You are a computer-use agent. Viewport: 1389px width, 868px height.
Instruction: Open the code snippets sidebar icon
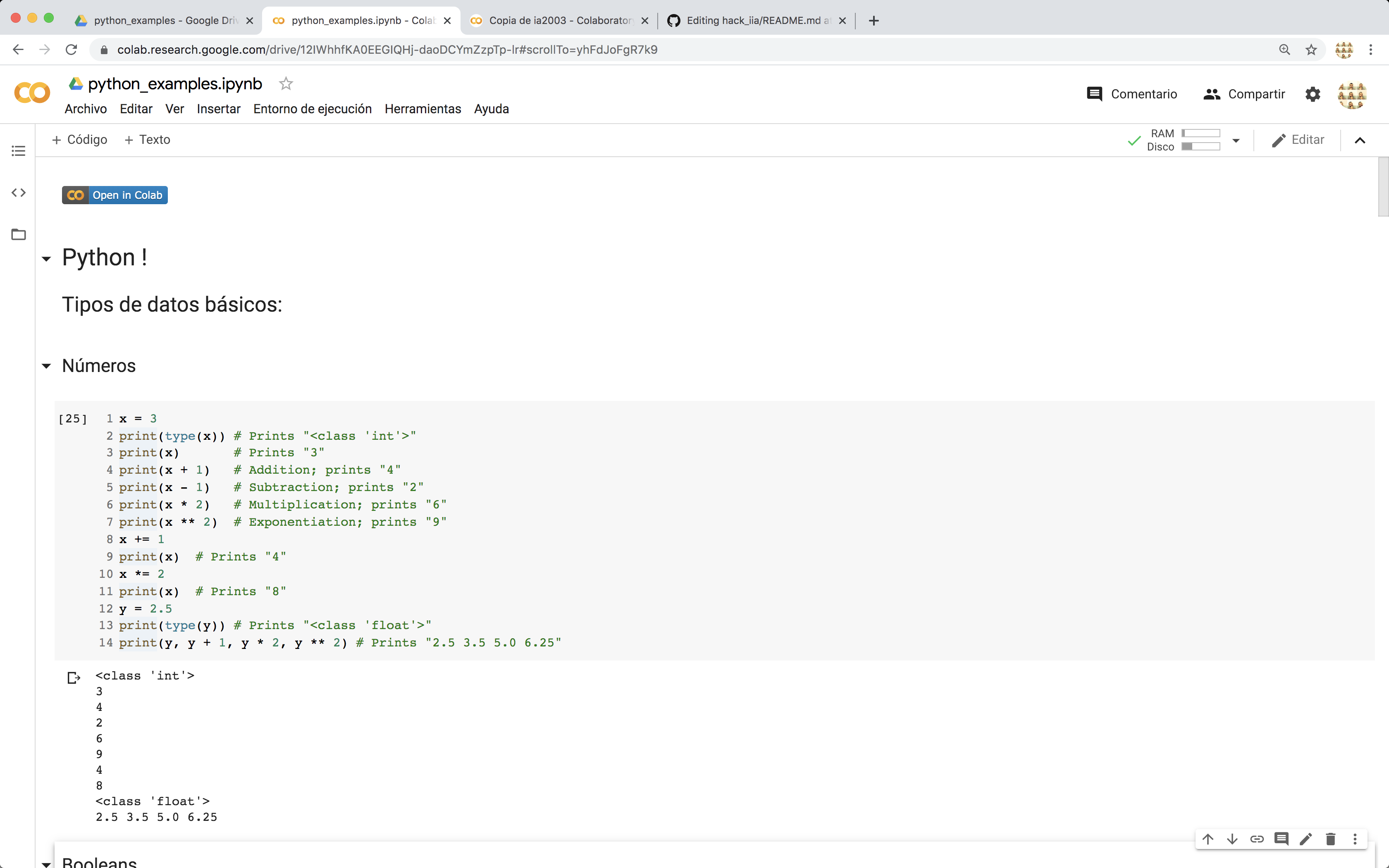(18, 193)
